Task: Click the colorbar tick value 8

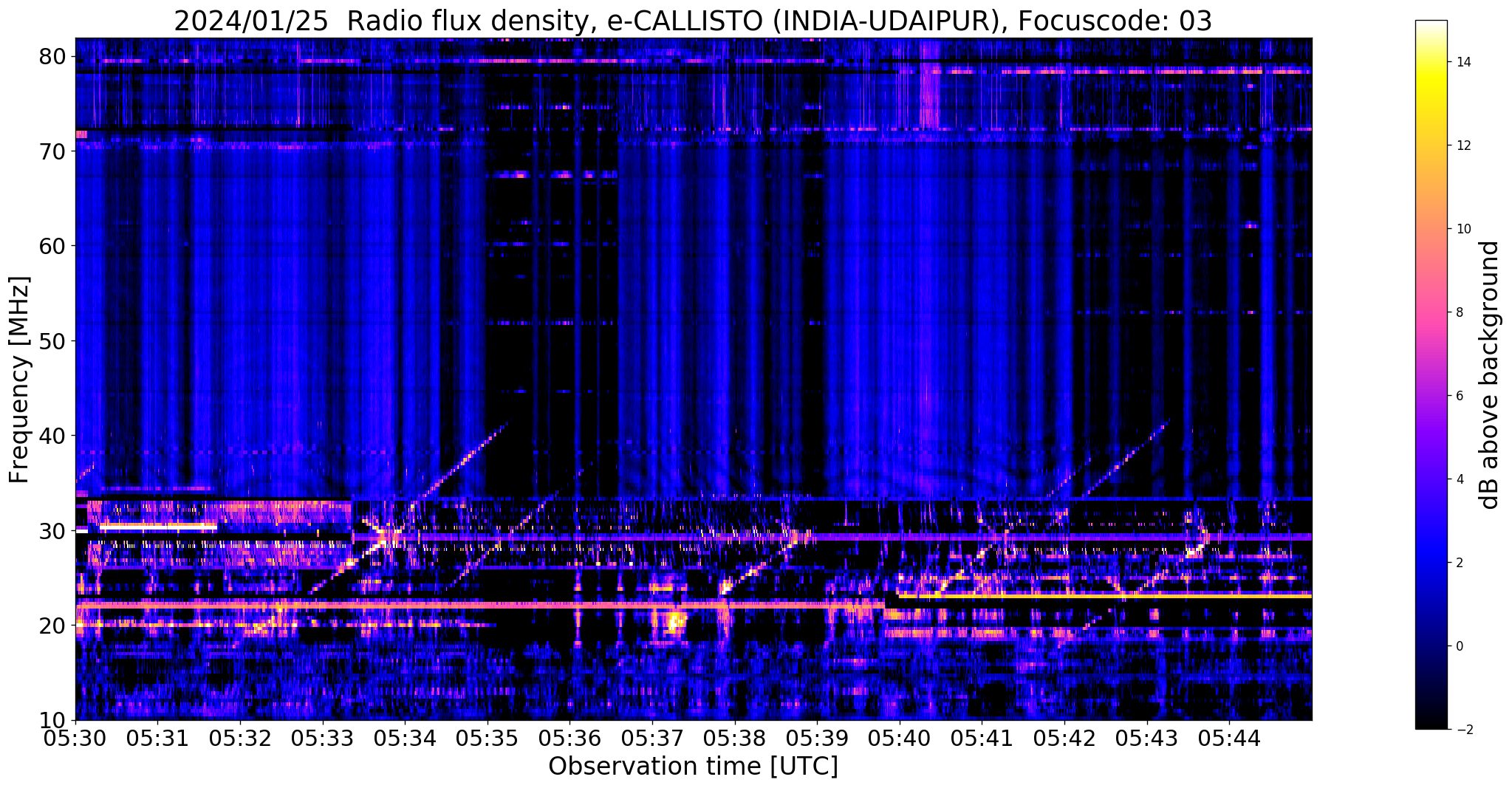Action: pos(1459,312)
